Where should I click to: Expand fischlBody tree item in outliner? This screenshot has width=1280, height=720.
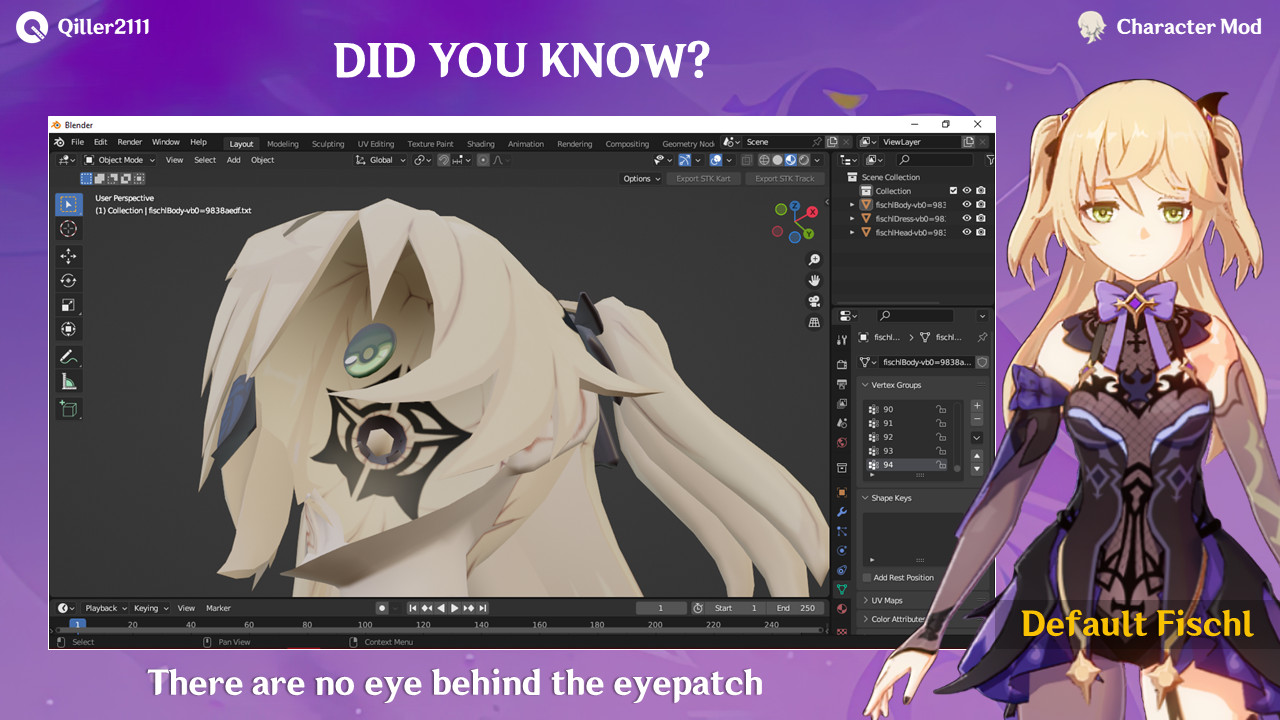852,204
